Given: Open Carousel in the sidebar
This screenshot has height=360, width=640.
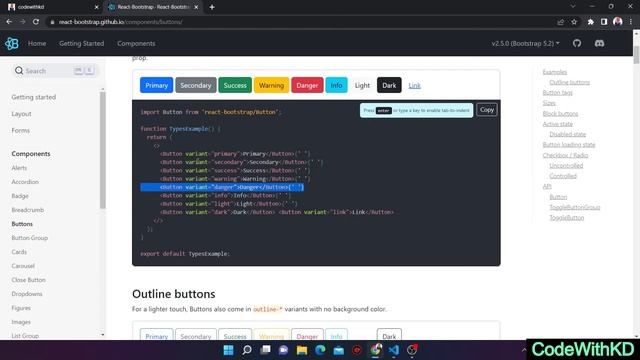Looking at the screenshot, I should [x=23, y=266].
